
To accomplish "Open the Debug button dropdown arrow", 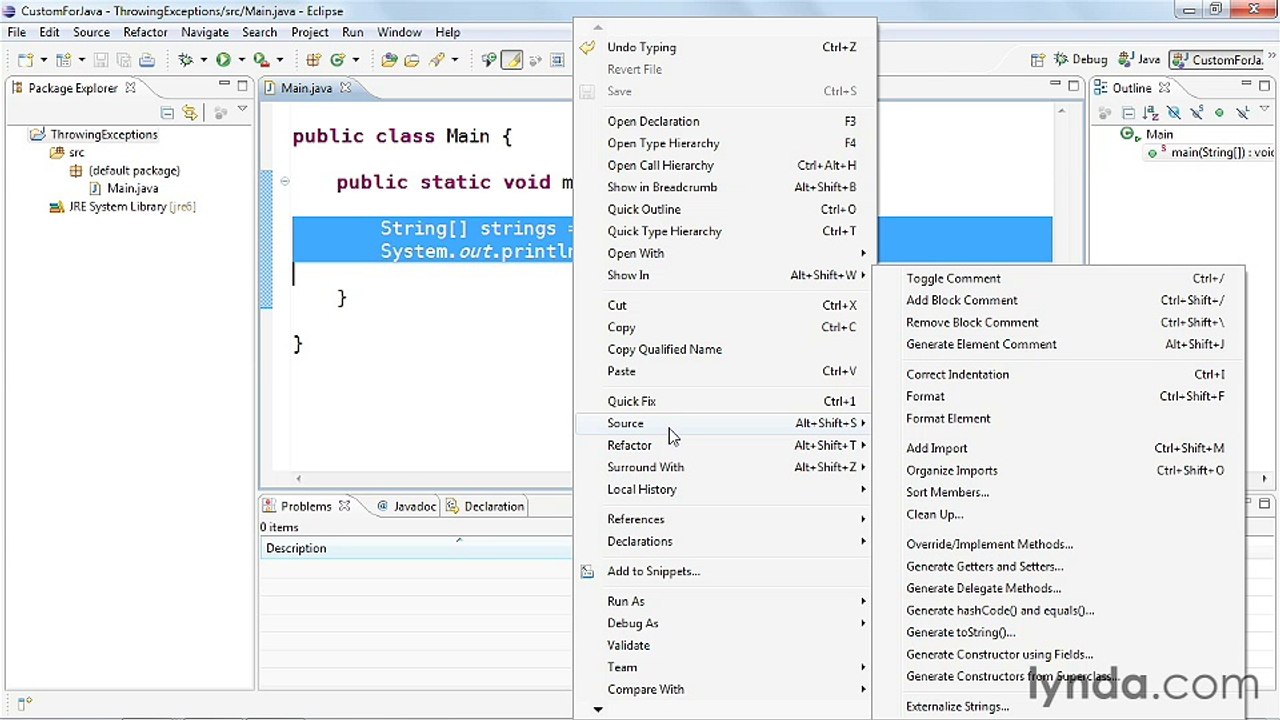I will (203, 60).
